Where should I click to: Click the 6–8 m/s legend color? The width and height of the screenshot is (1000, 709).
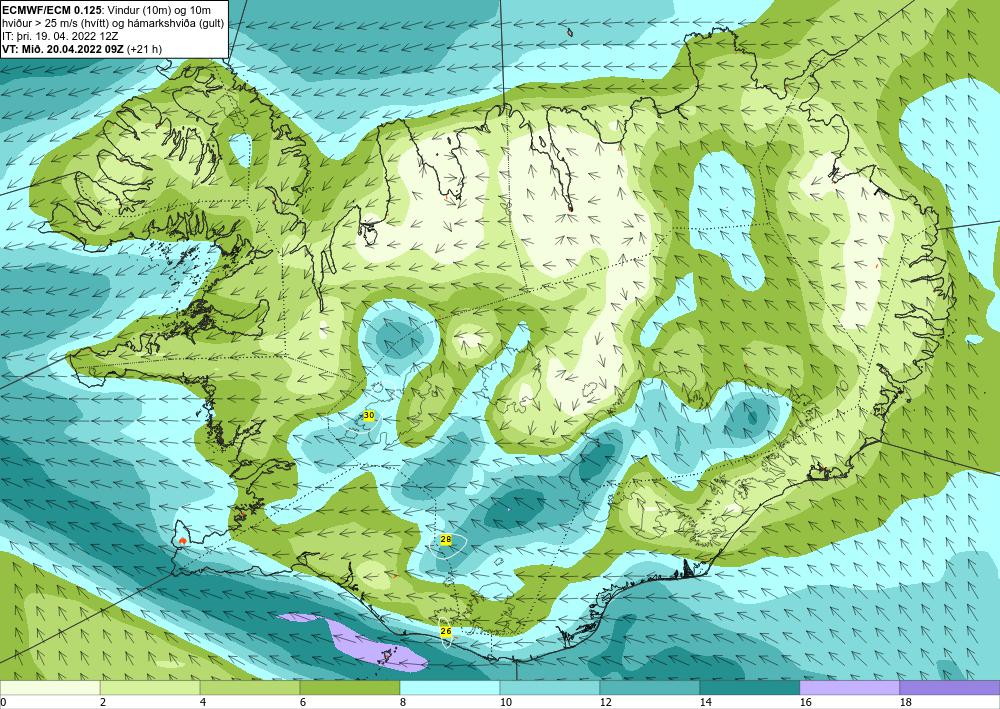(x=350, y=687)
